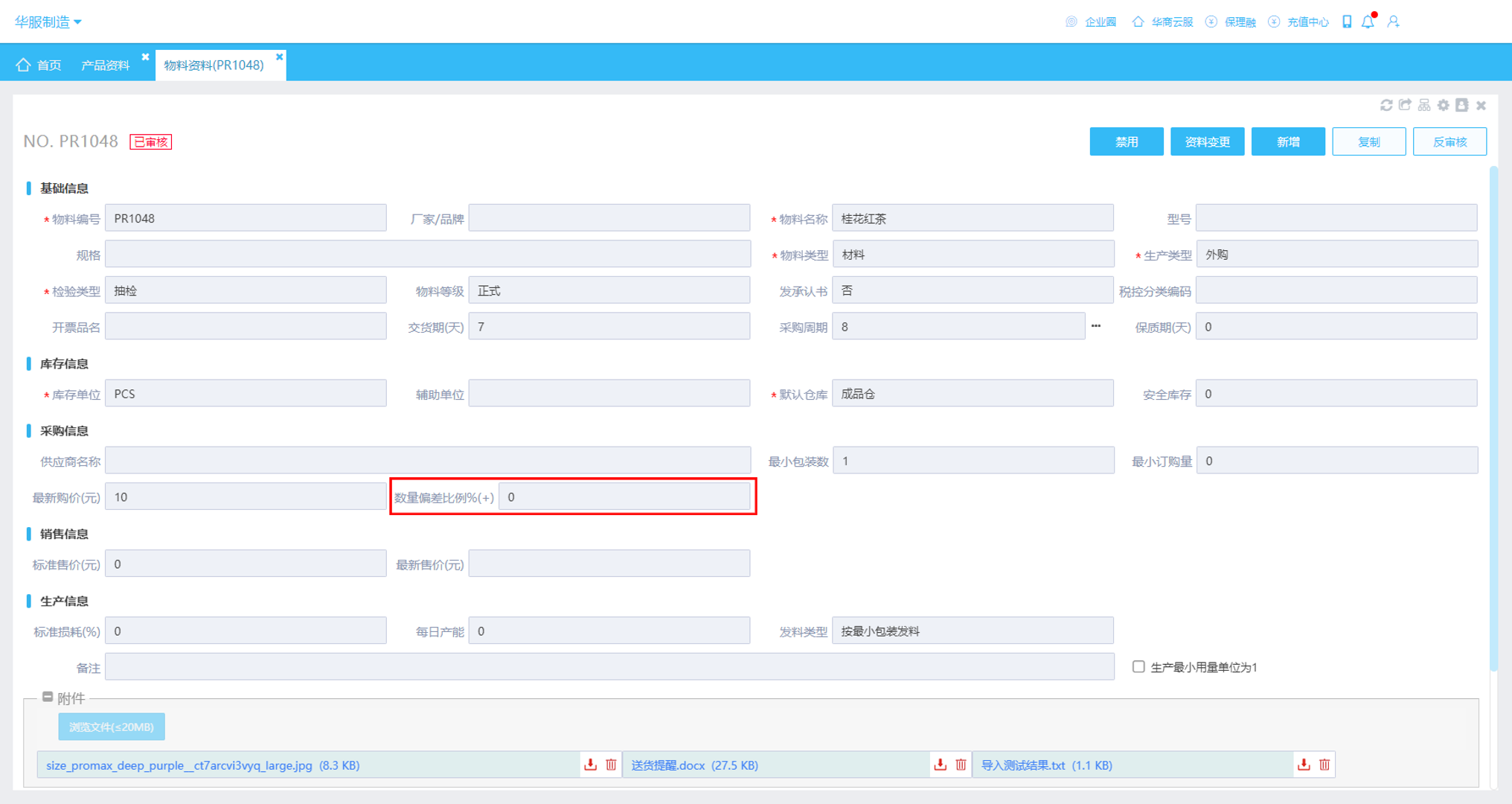Download the size_promax jpg attachment
1512x804 pixels.
[x=590, y=765]
